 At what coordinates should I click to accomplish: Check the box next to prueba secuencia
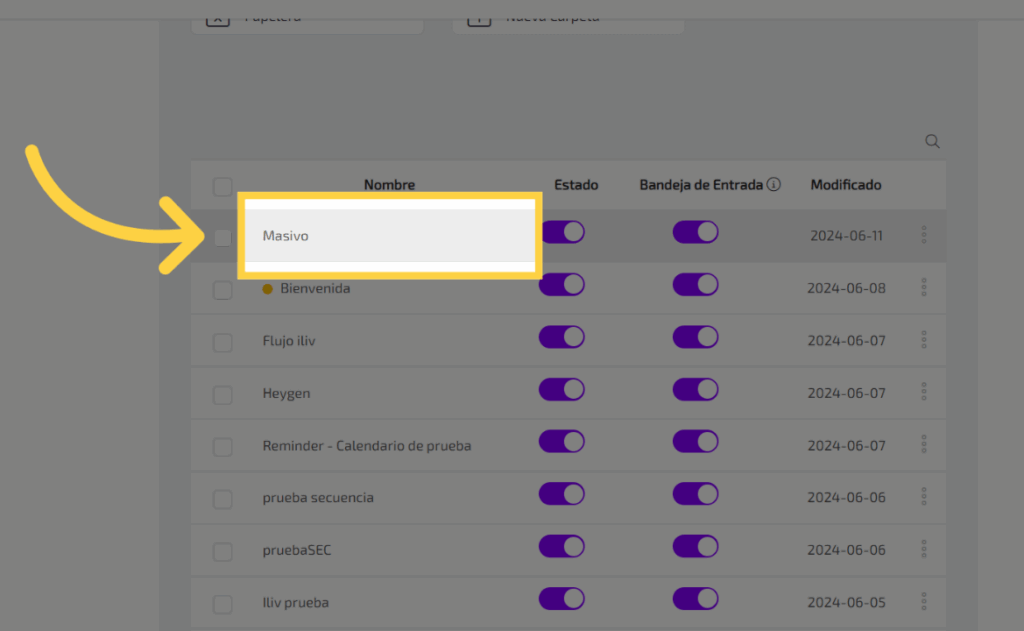point(222,498)
